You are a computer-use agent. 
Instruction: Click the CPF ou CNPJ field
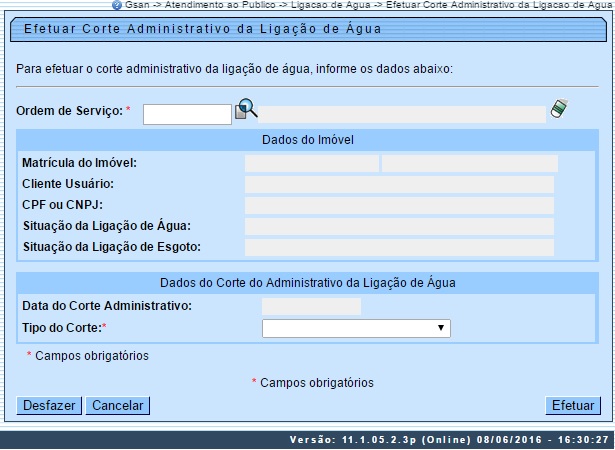click(x=399, y=206)
